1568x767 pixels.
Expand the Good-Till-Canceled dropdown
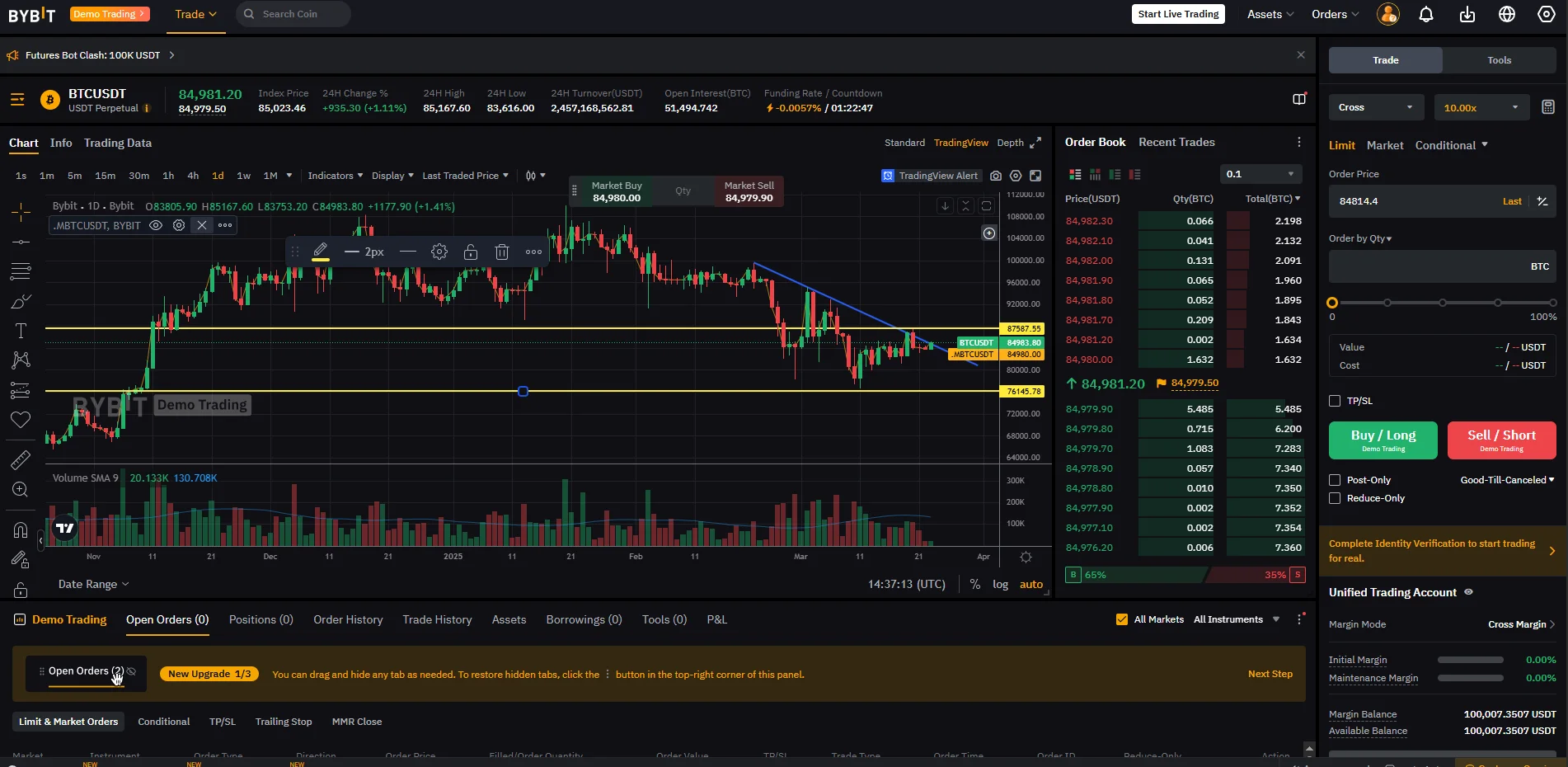tap(1507, 480)
